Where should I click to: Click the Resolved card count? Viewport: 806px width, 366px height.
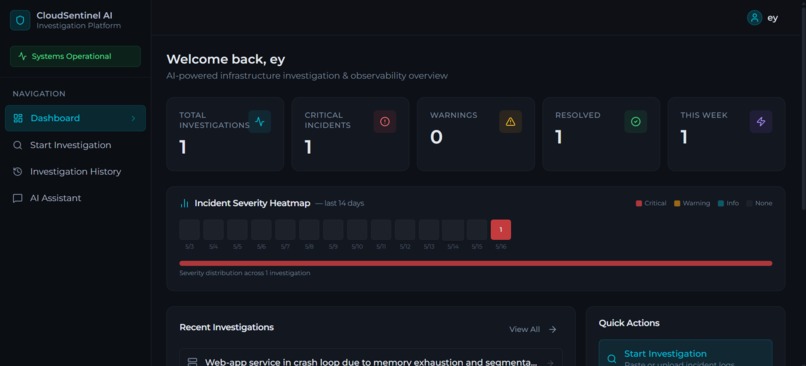pos(559,137)
